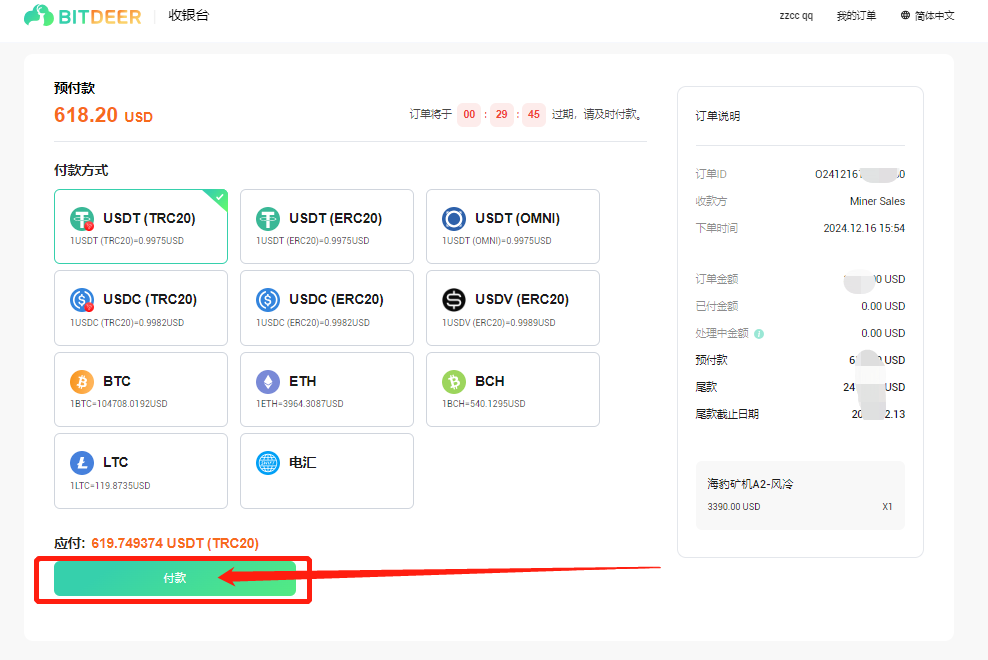Click the 1ETH=3964.3087USD rate text
The width and height of the screenshot is (988, 660).
[299, 404]
